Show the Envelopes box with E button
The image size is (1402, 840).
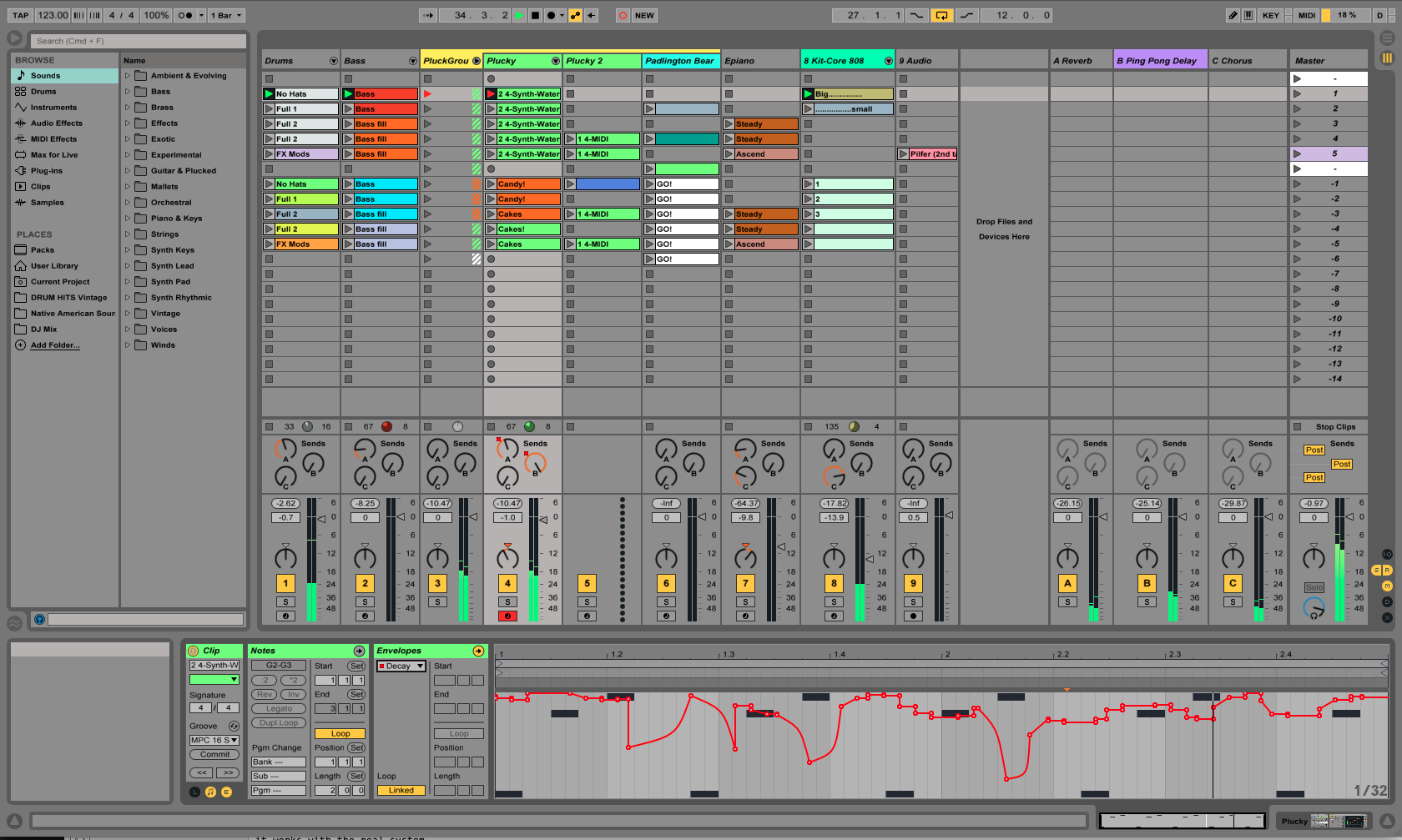(226, 792)
